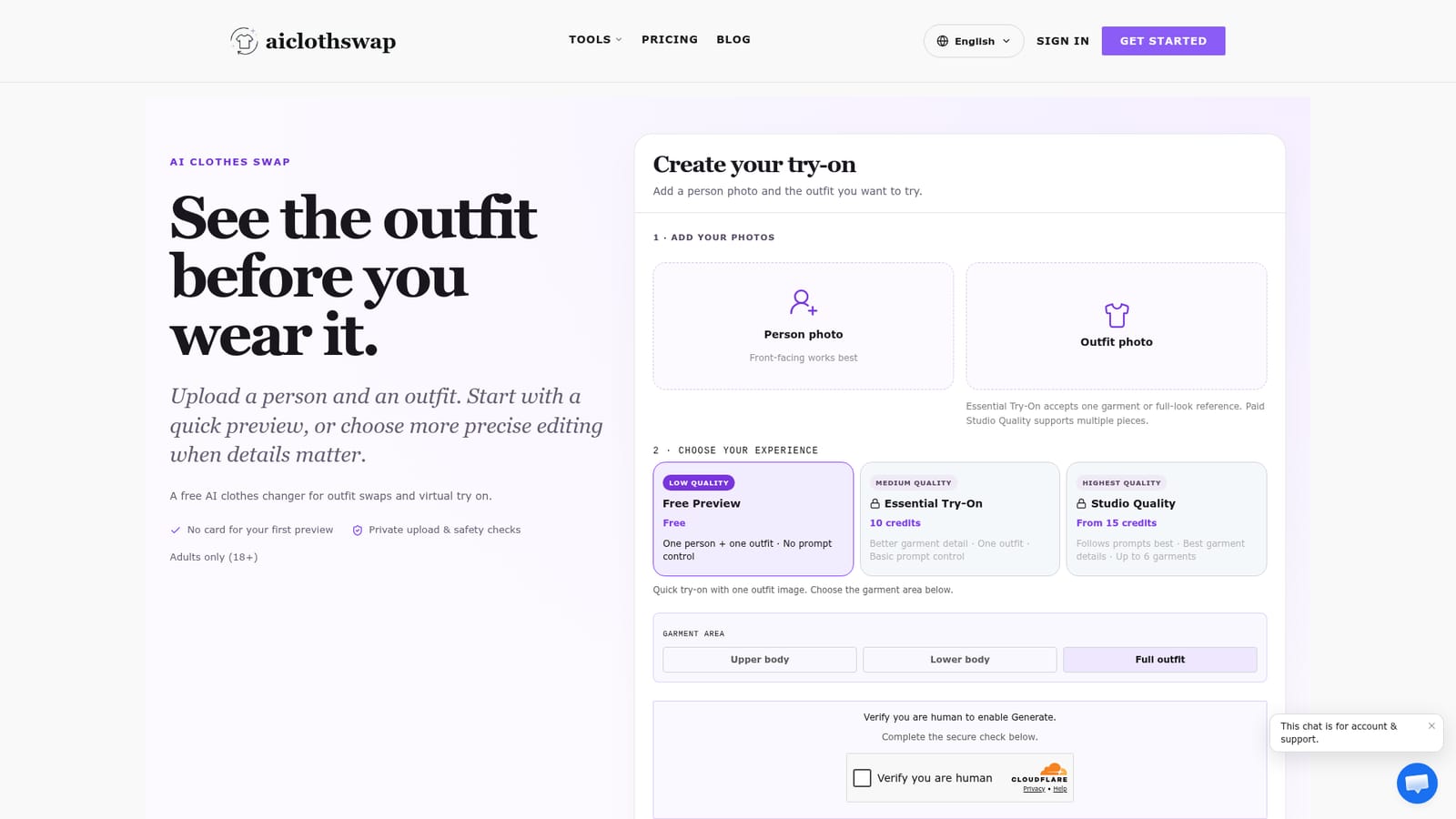The height and width of the screenshot is (819, 1456).
Task: Click the aiclothswap brand name
Action: pos(330,42)
